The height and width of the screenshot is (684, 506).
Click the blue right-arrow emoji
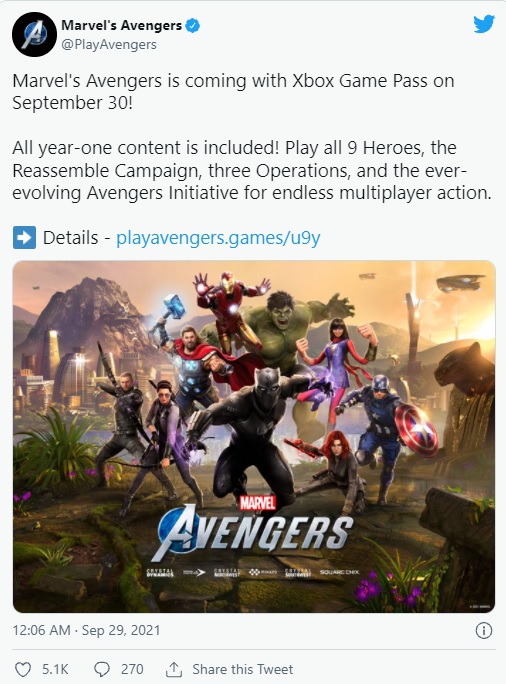click(x=24, y=238)
